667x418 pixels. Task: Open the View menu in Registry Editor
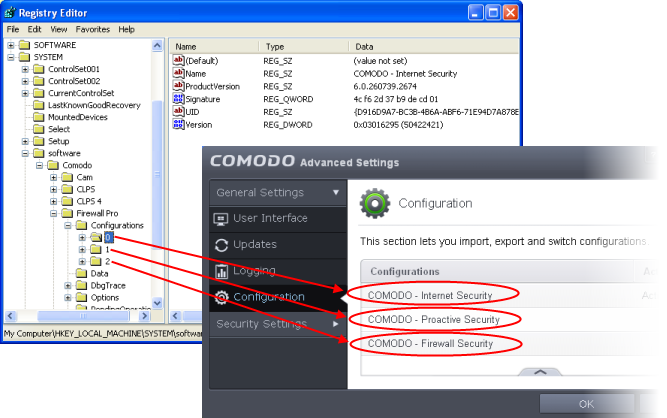click(59, 29)
